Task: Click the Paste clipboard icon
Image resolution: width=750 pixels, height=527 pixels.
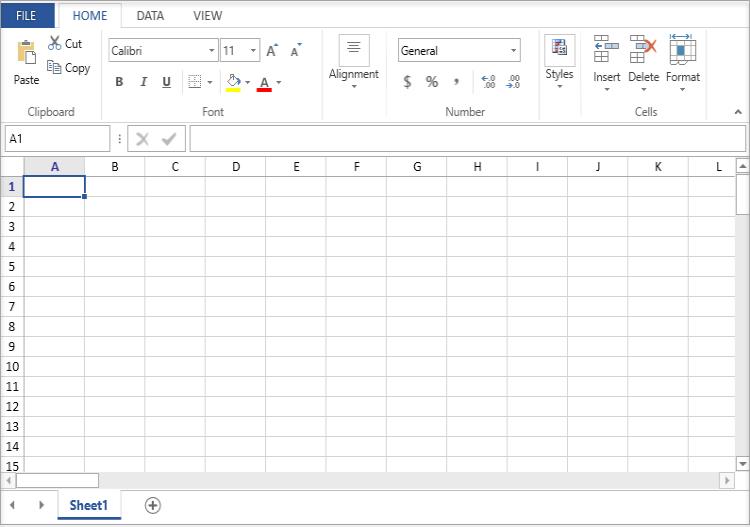Action: (x=27, y=53)
